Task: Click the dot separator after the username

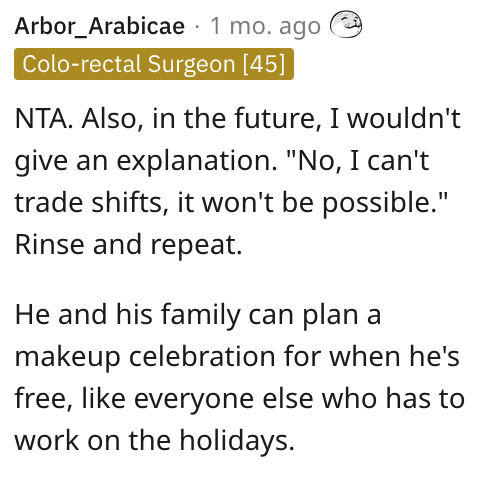Action: [197, 27]
